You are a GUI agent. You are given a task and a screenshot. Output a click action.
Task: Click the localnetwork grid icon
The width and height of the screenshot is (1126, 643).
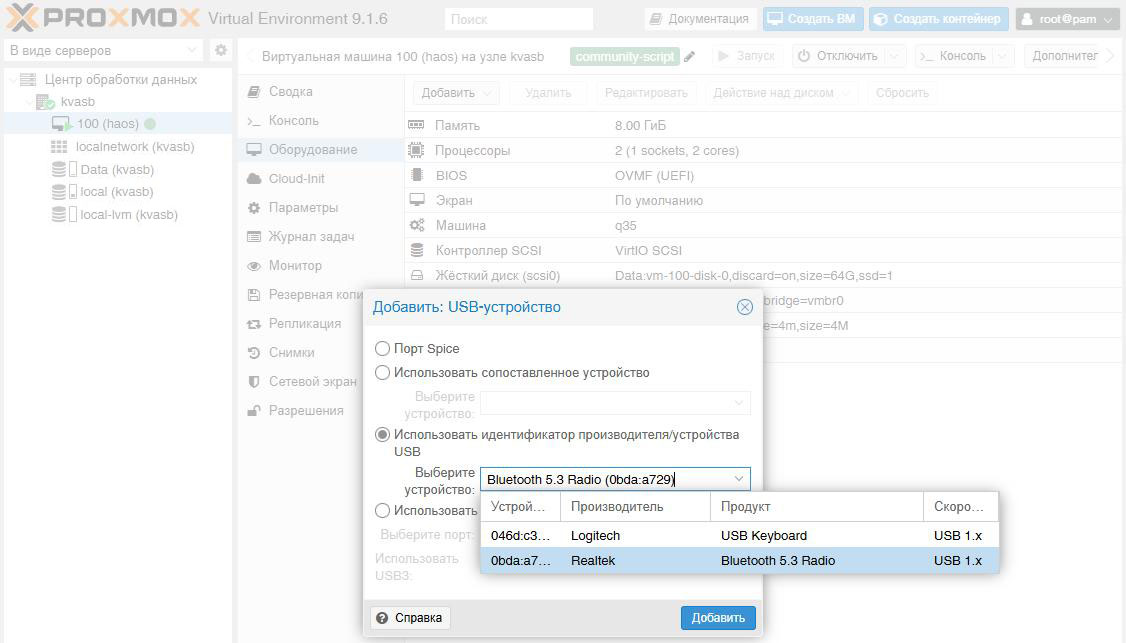(x=59, y=147)
